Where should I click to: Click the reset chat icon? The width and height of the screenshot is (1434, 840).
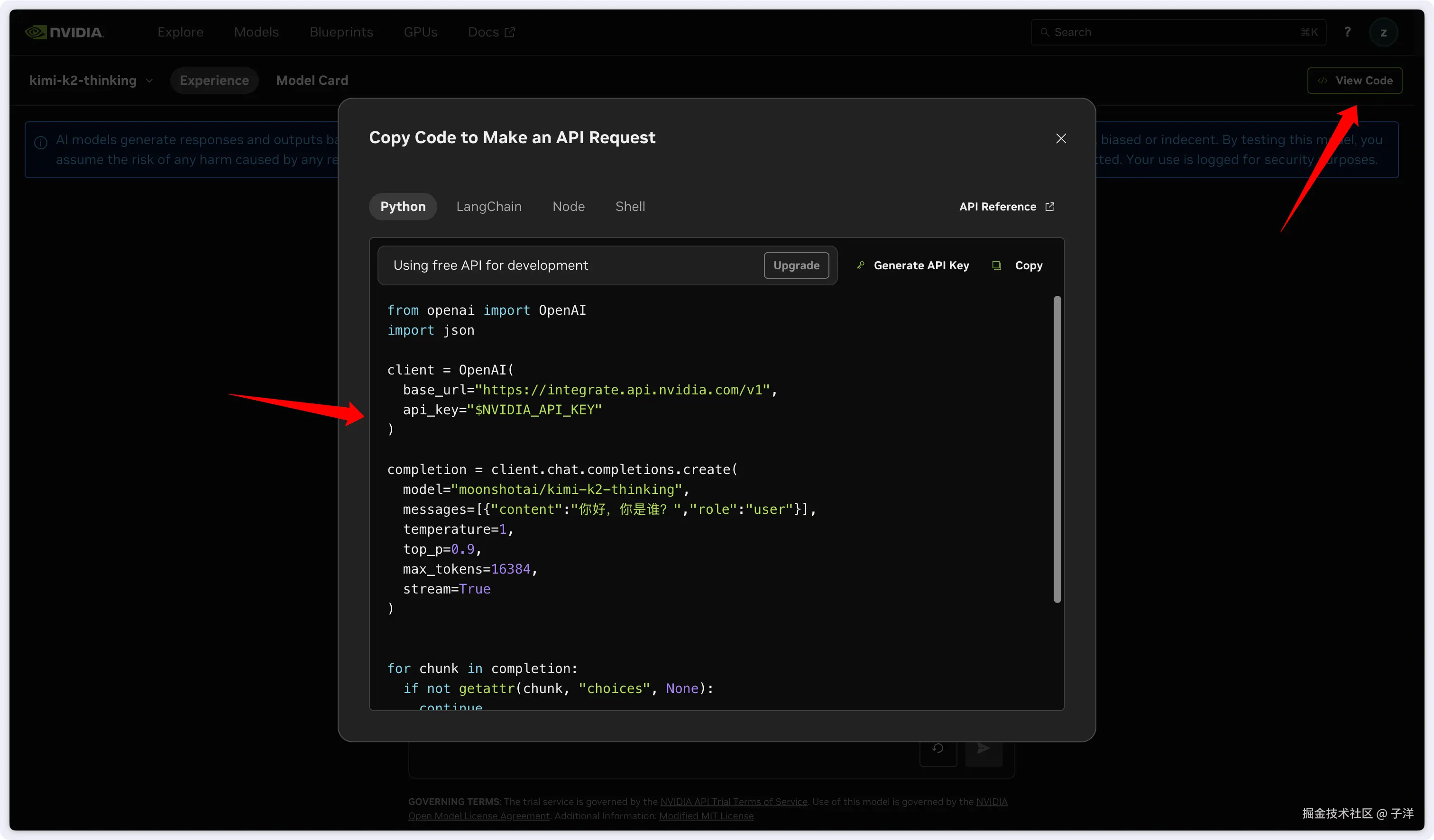coord(938,749)
